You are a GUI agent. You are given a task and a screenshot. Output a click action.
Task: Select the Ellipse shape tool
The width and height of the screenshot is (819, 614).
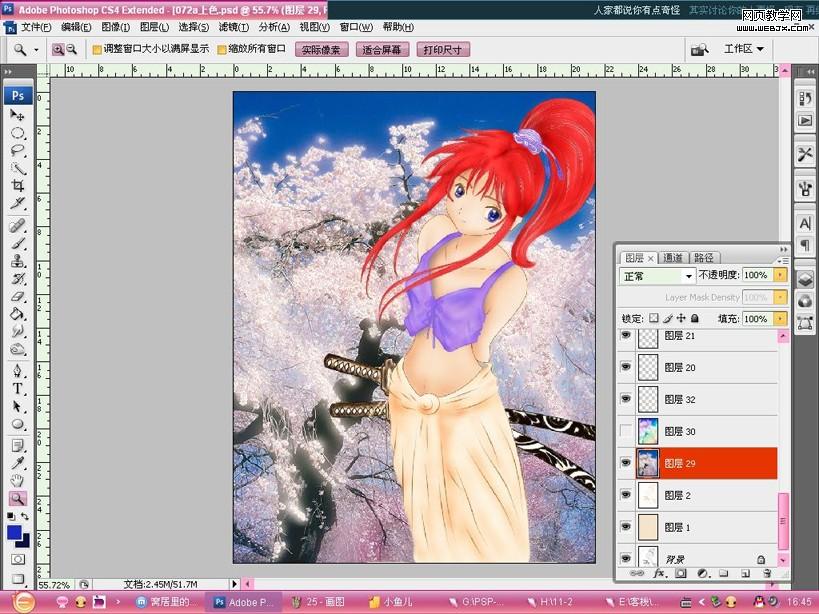click(x=17, y=424)
